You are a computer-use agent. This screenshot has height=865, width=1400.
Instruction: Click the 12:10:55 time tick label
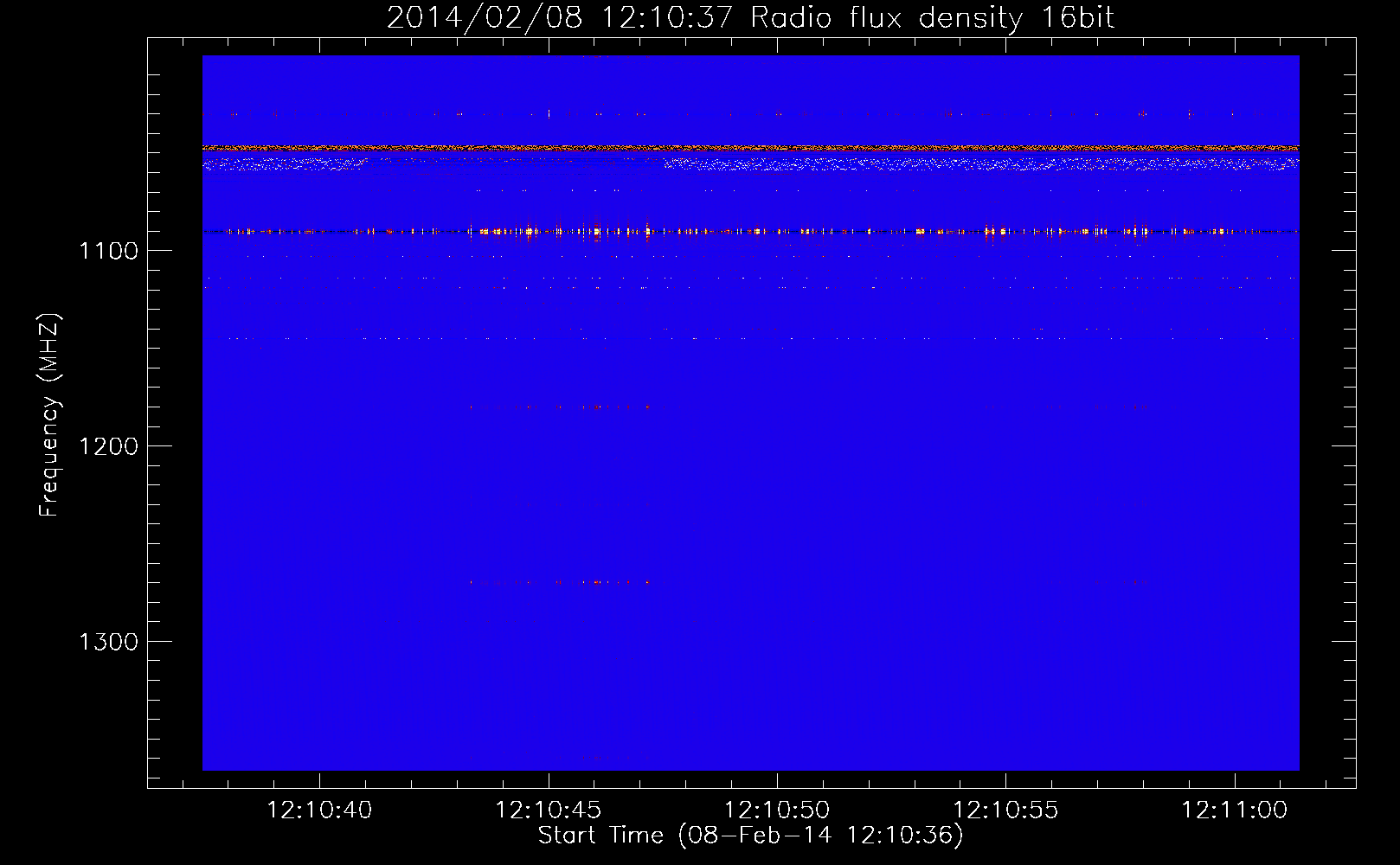tap(1005, 811)
